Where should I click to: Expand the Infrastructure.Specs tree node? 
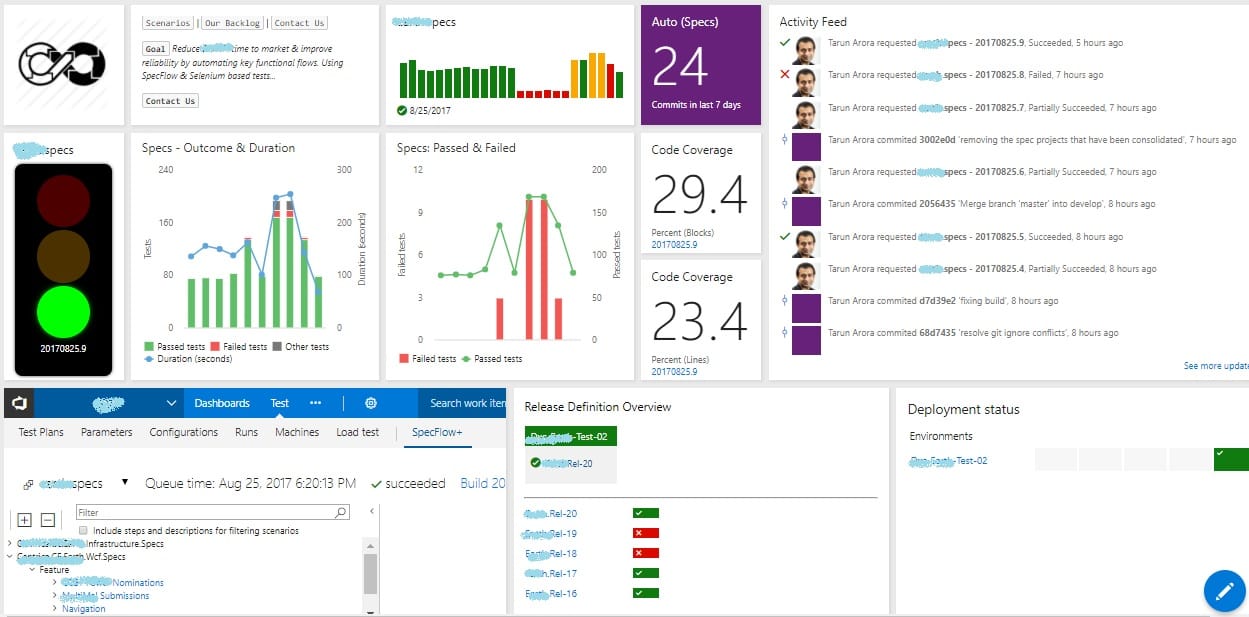(10, 544)
